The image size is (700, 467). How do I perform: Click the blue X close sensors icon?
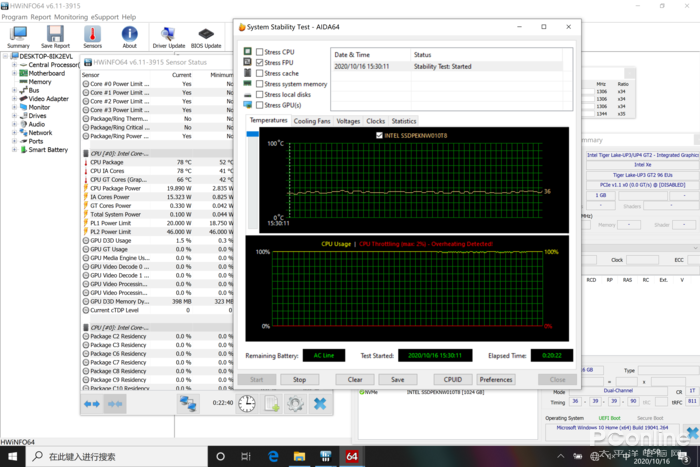pyautogui.click(x=320, y=404)
